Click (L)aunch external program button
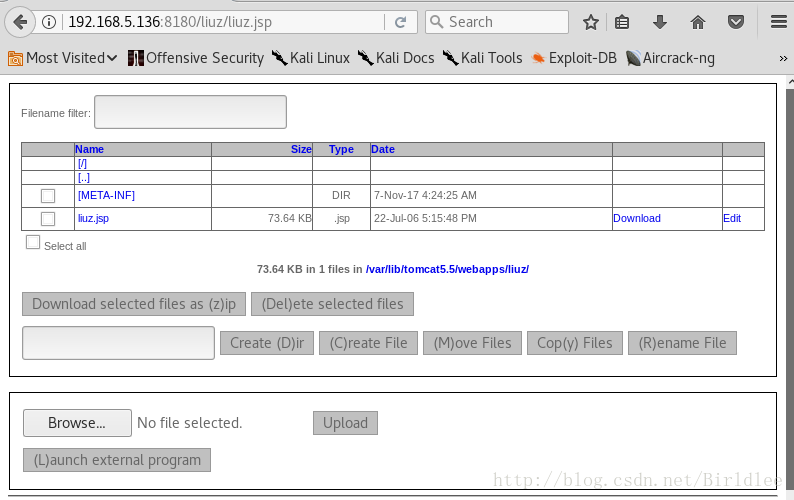 pos(117,460)
